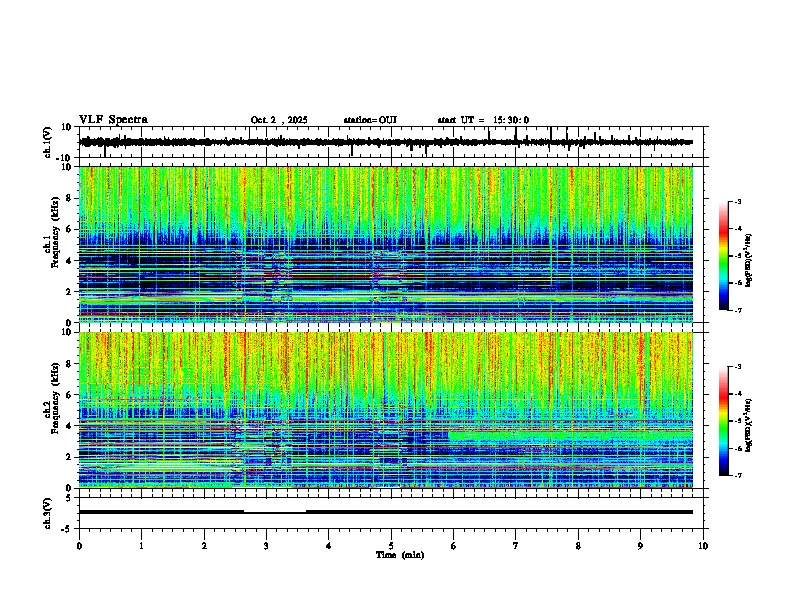
Task: Click time axis tick label '7'
Action: click(516, 546)
